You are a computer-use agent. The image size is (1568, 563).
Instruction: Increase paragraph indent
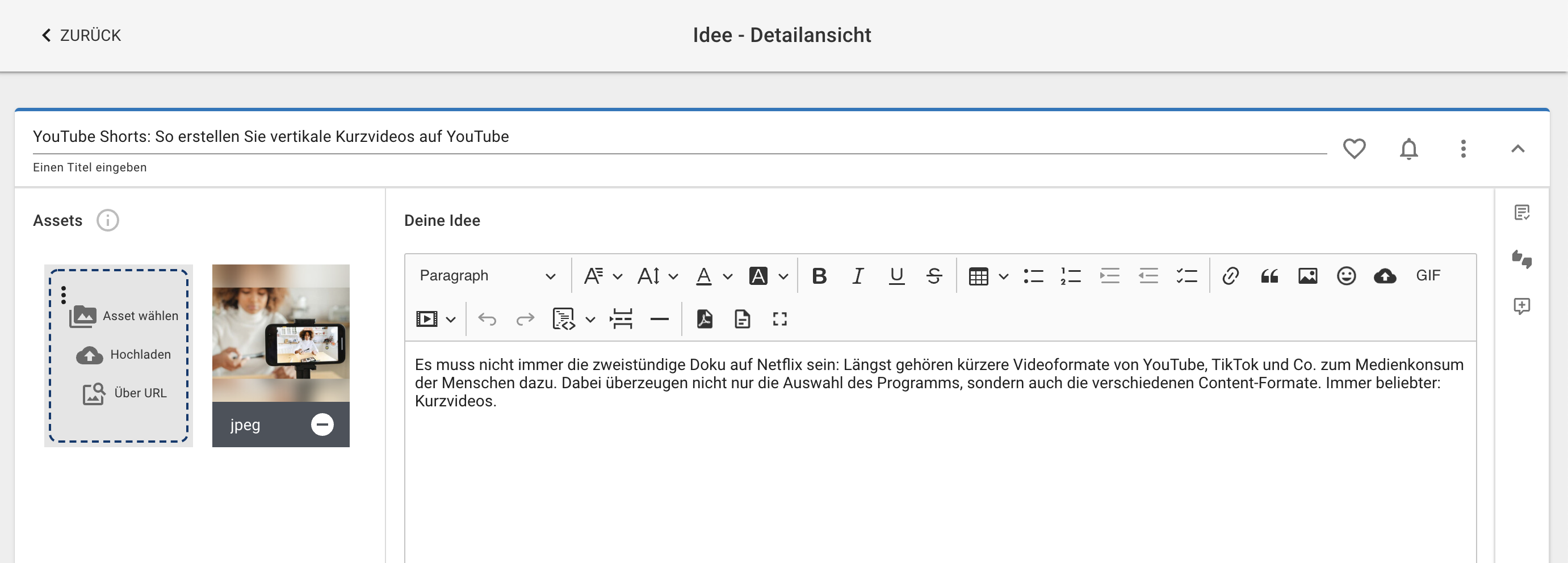[x=1109, y=276]
